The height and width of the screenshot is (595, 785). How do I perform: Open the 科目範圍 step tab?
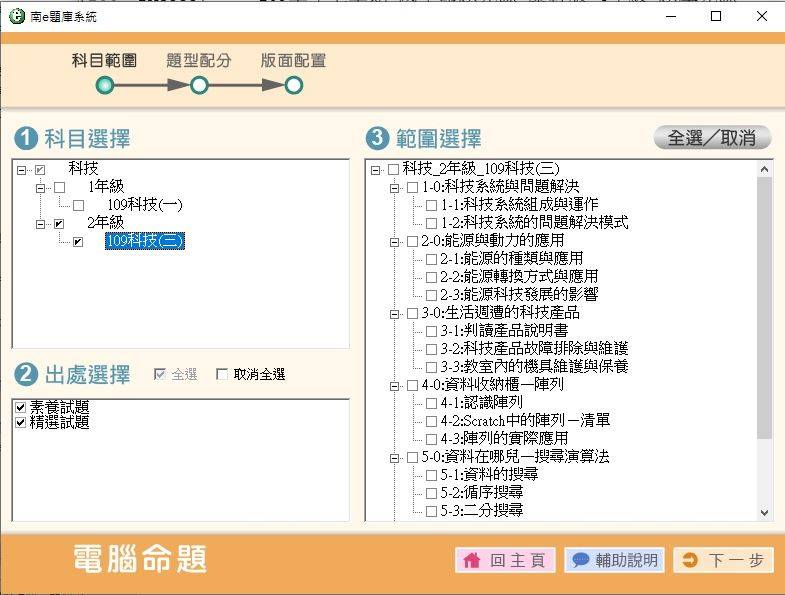point(104,61)
